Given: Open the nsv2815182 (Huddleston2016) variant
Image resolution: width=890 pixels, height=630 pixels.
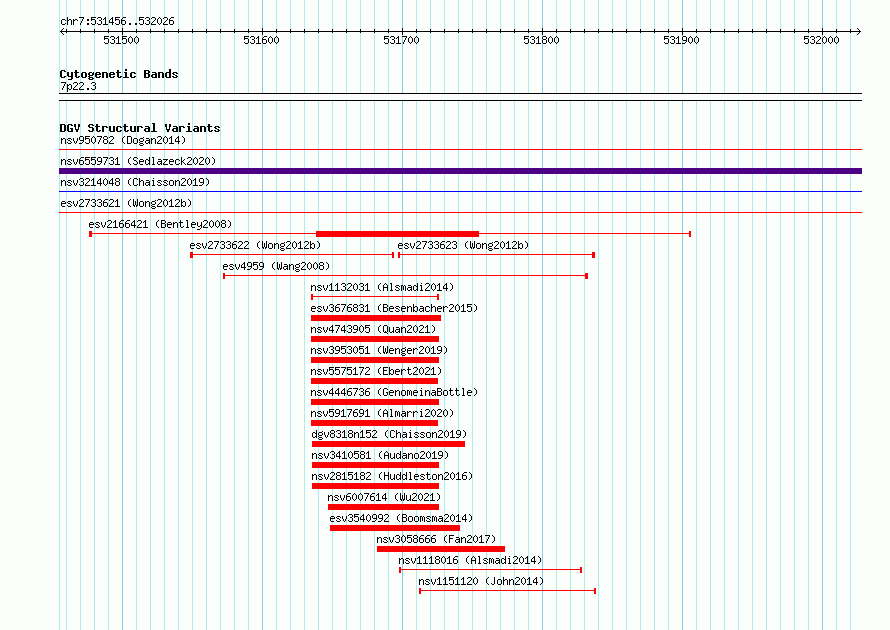Looking at the screenshot, I should click(x=392, y=476).
